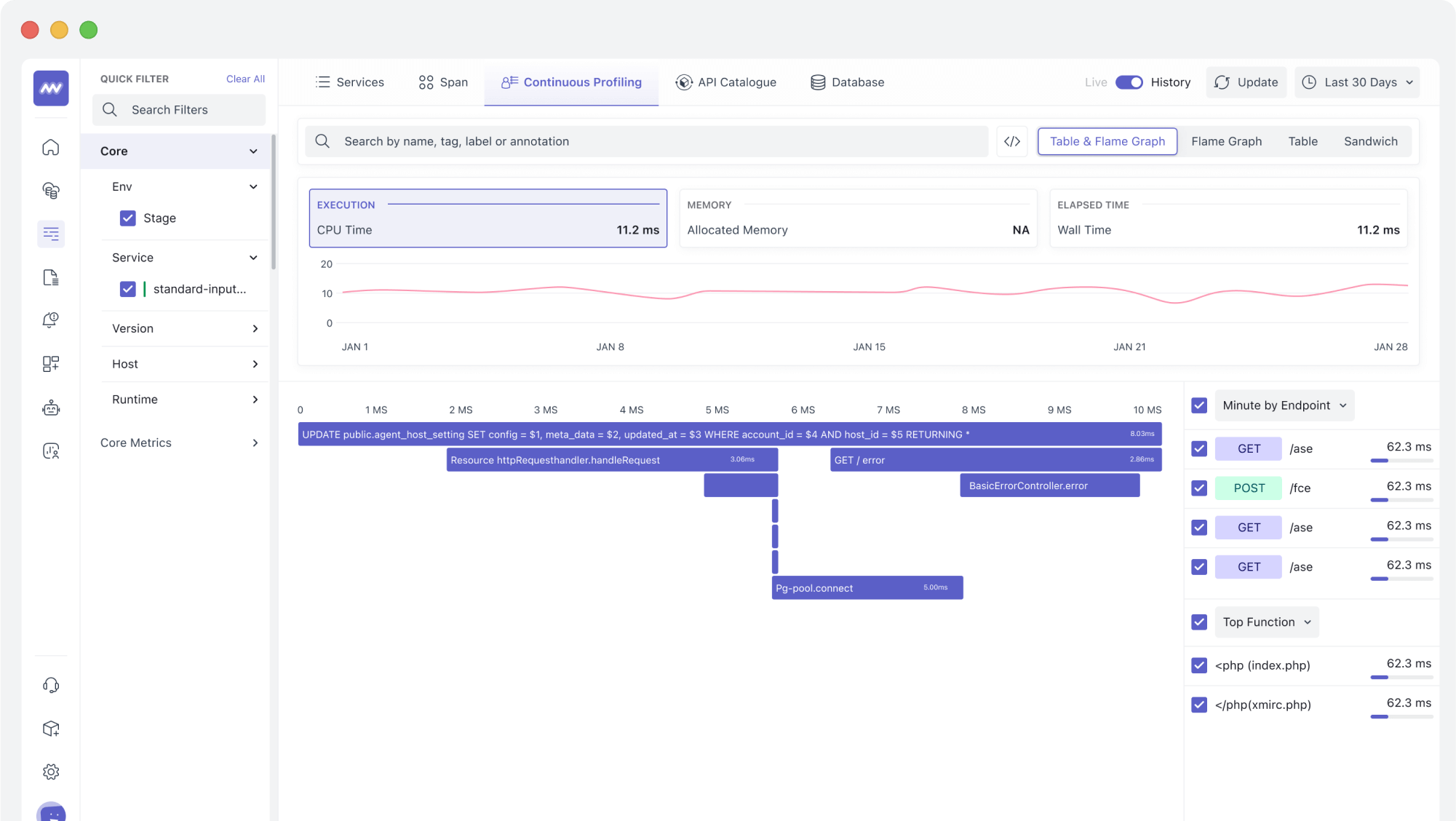Toggle the Live/History switch

tap(1129, 82)
